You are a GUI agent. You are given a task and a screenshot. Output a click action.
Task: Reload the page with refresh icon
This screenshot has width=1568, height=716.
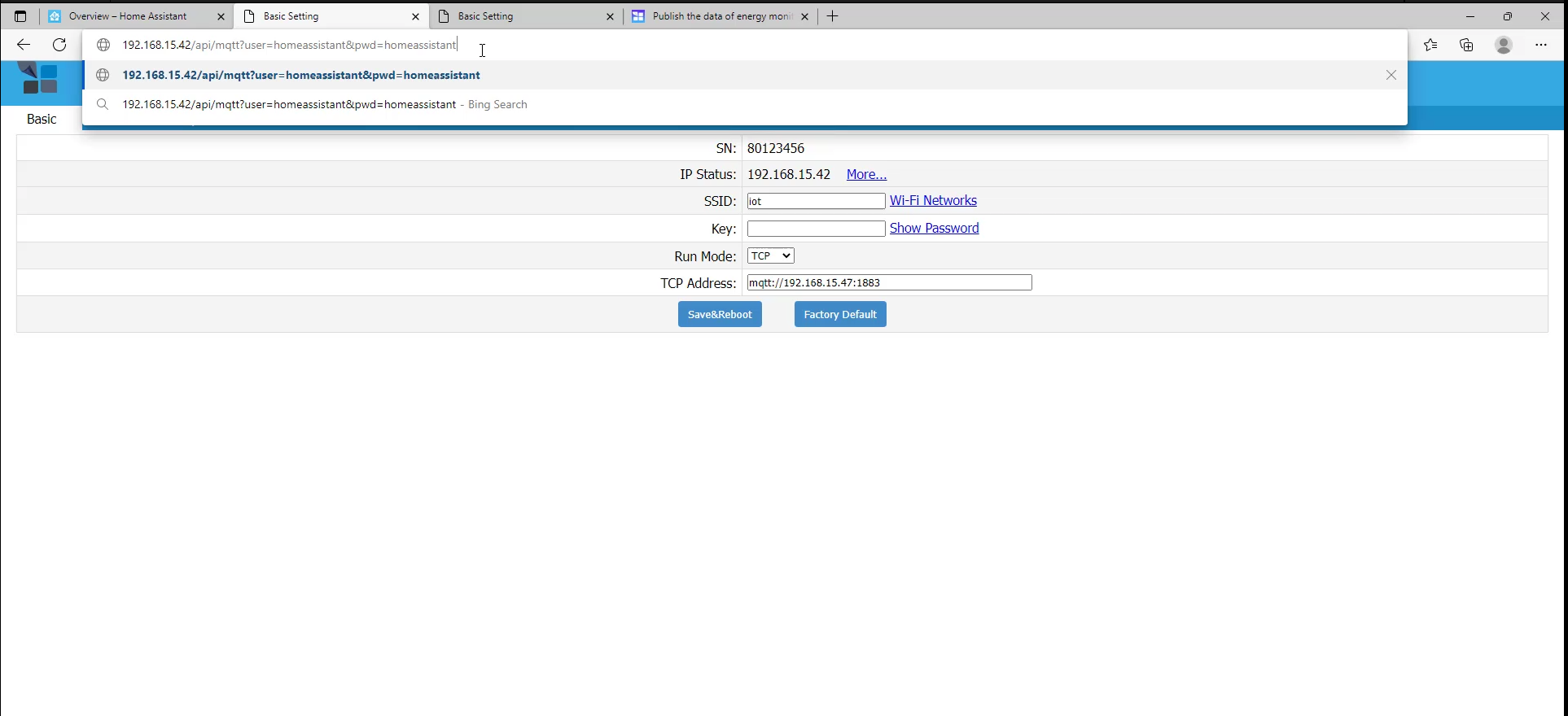pyautogui.click(x=59, y=45)
